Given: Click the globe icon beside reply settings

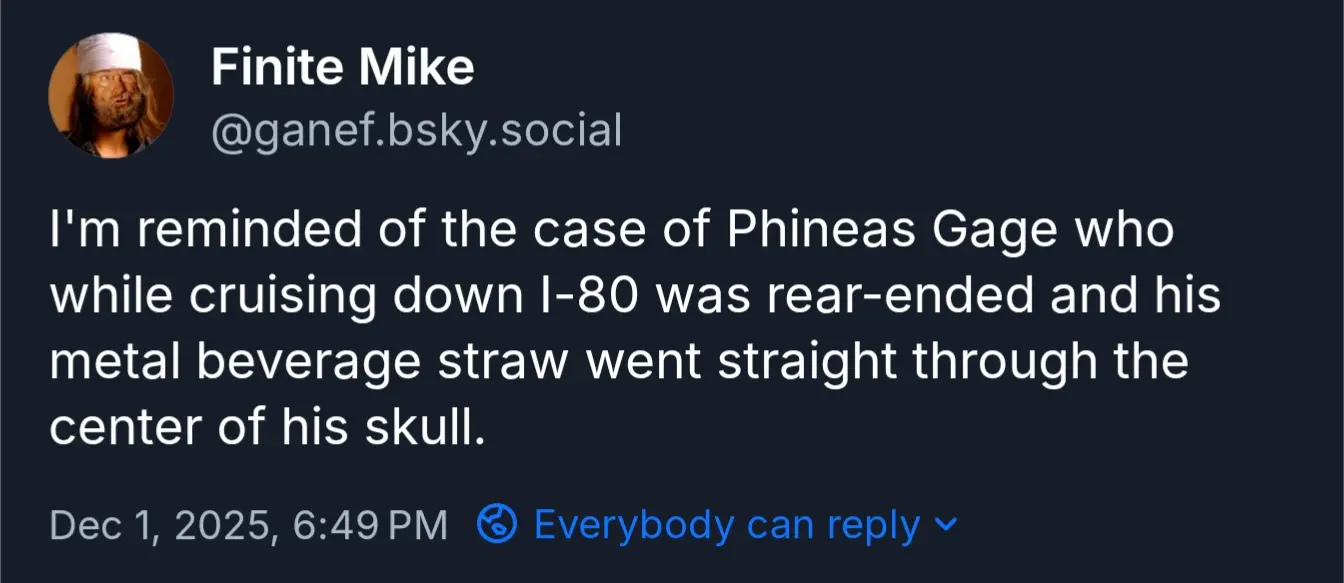Looking at the screenshot, I should click(x=497, y=524).
